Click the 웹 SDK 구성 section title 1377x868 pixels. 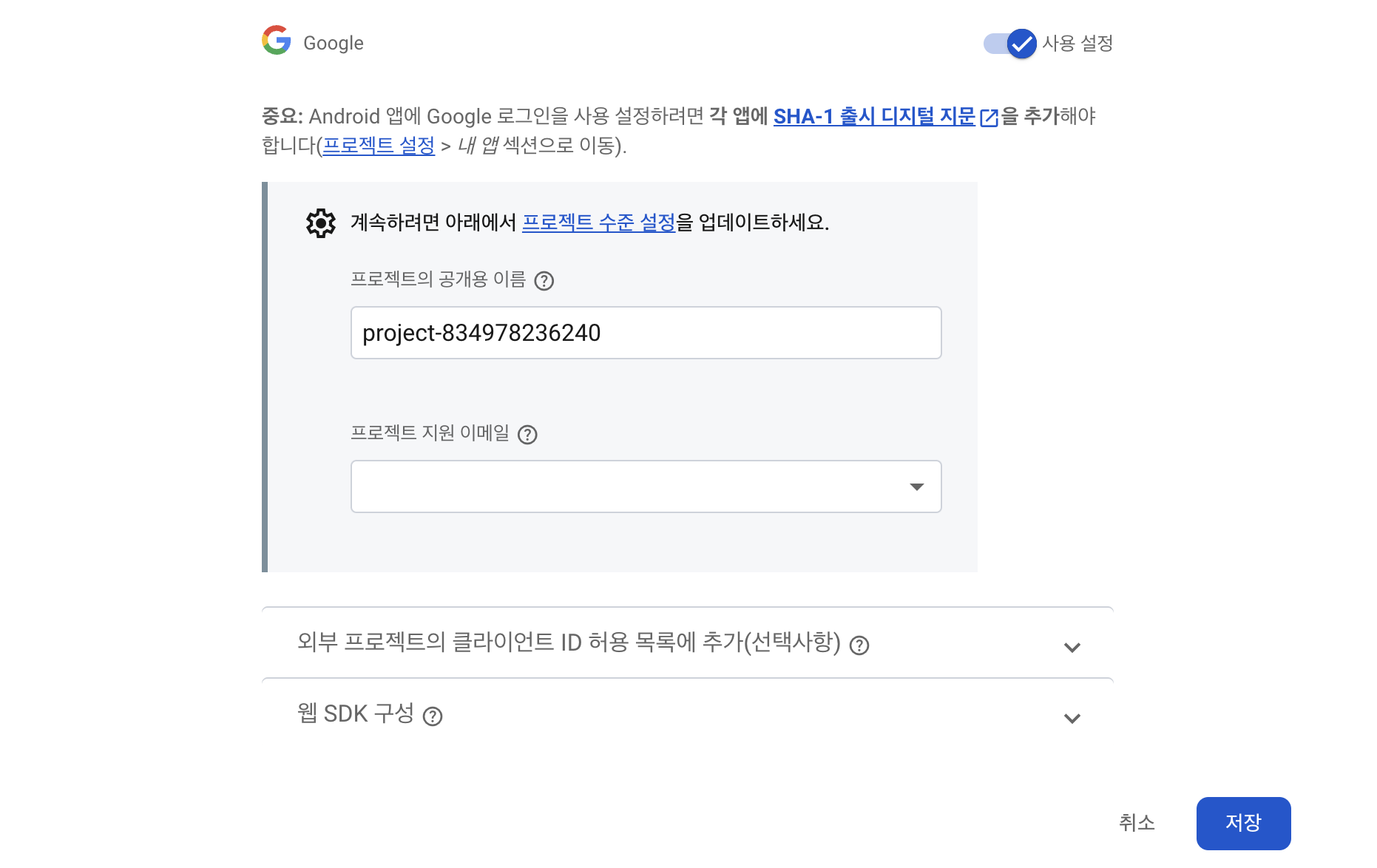pos(356,713)
